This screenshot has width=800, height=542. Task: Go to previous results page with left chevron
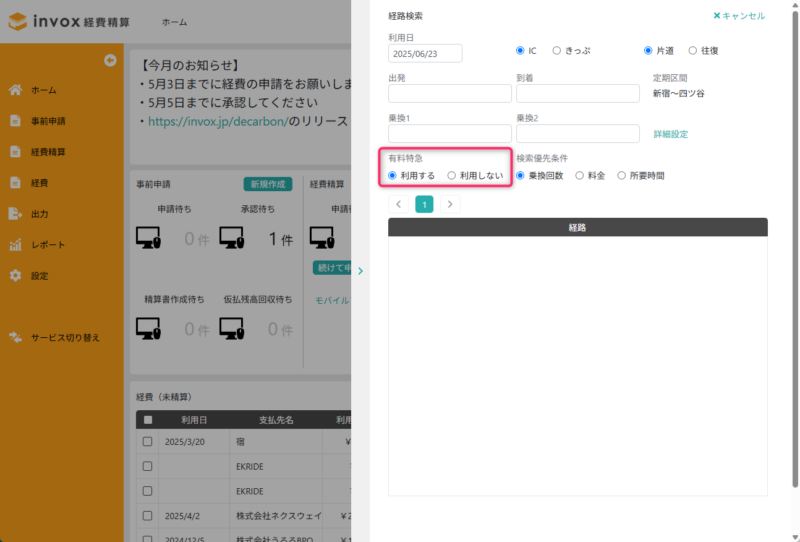click(x=398, y=204)
